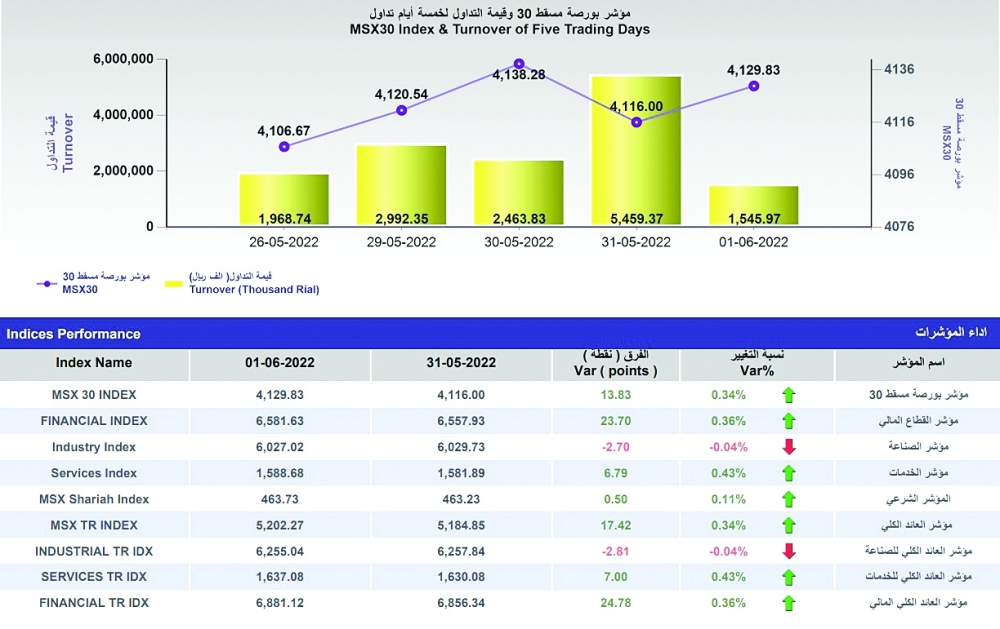Toggle the MSX30 line series in legend

tap(45, 283)
